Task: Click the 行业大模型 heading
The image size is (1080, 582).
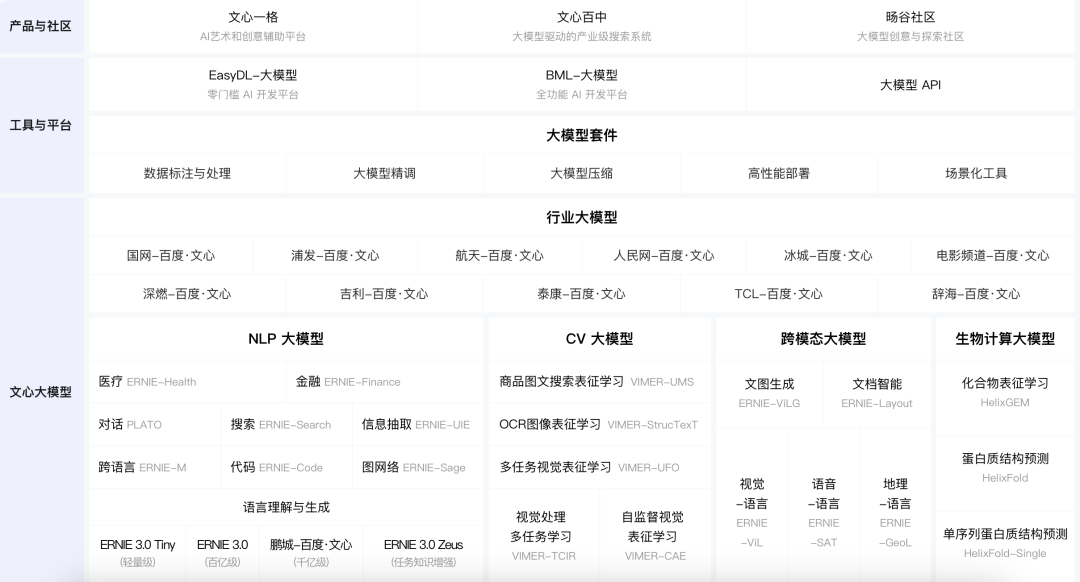Action: tap(581, 218)
